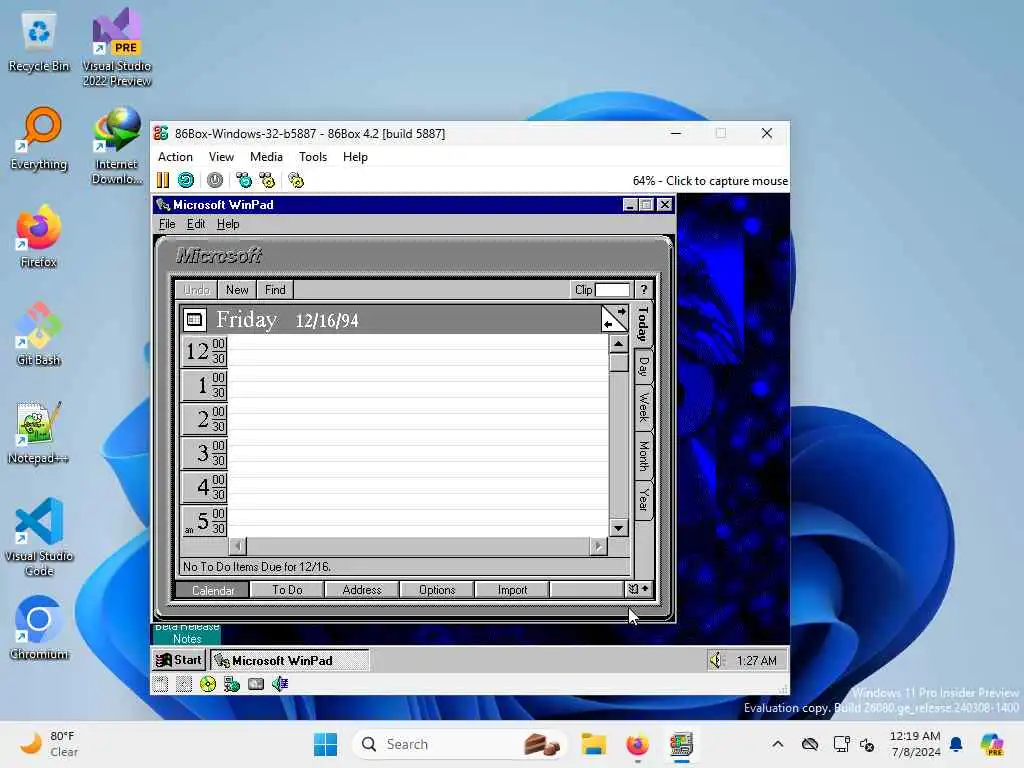Open the Edit menu in WinPad
Screen dimensions: 1024x768
pyautogui.click(x=196, y=224)
